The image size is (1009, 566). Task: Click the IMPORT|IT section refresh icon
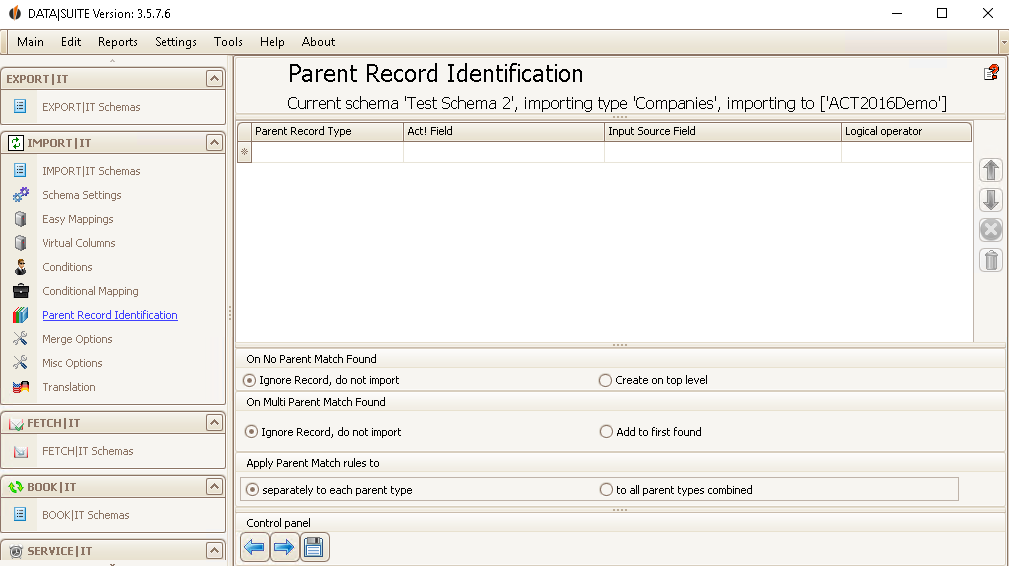(x=16, y=143)
